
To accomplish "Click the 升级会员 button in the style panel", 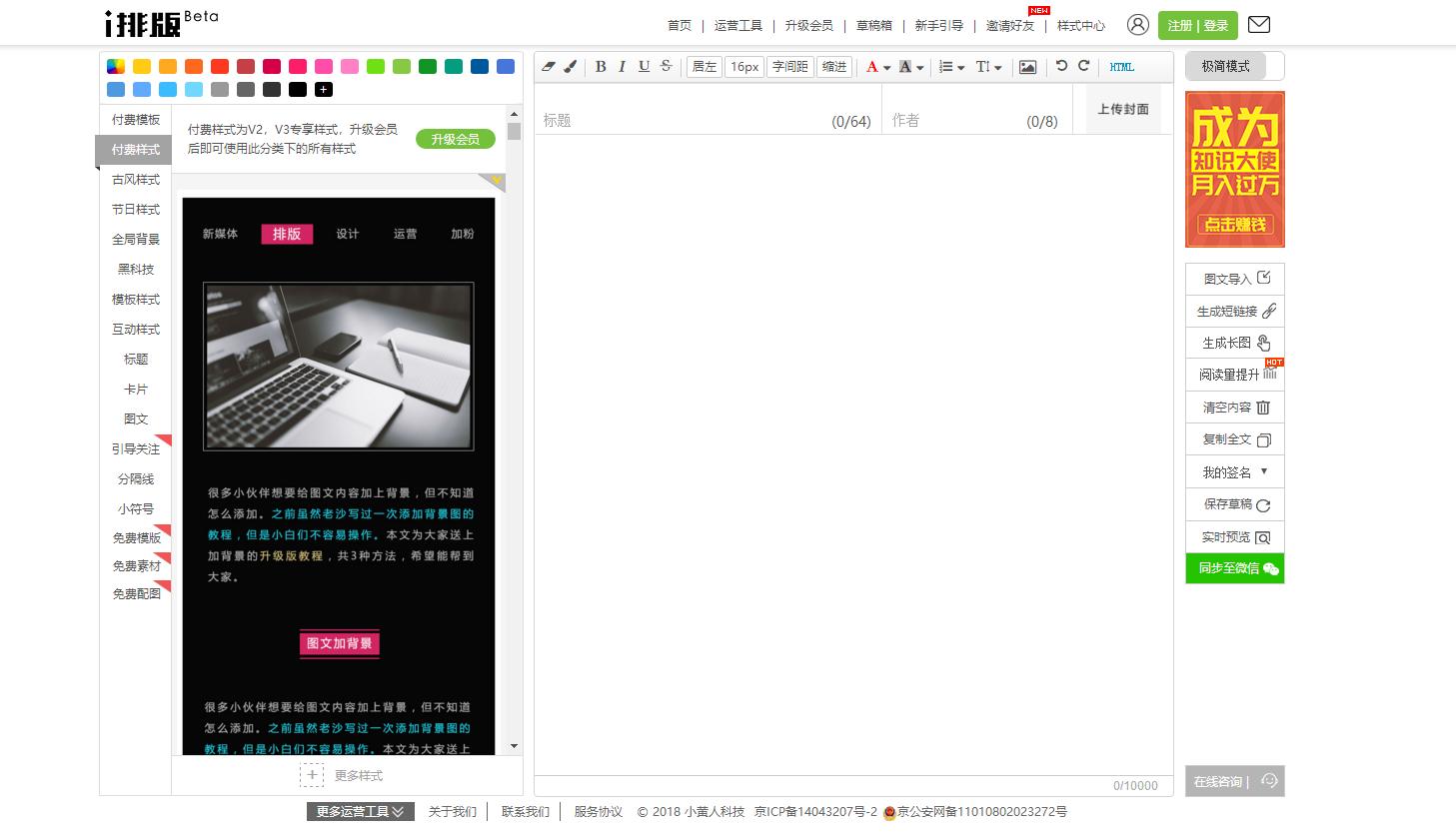I will [456, 139].
